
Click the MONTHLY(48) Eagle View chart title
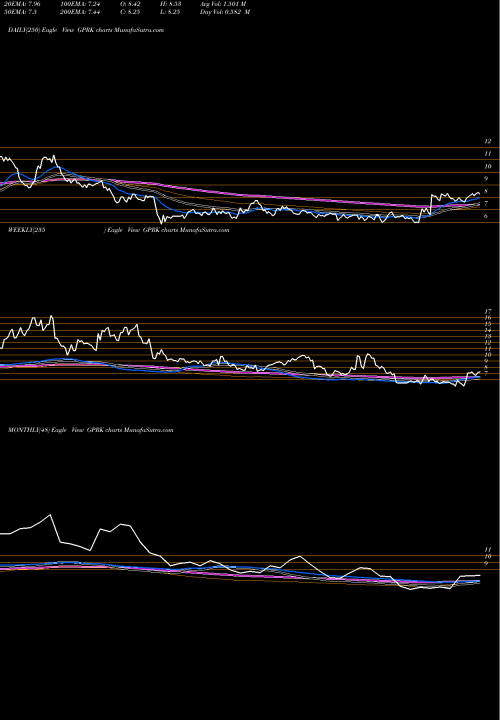(x=90, y=430)
